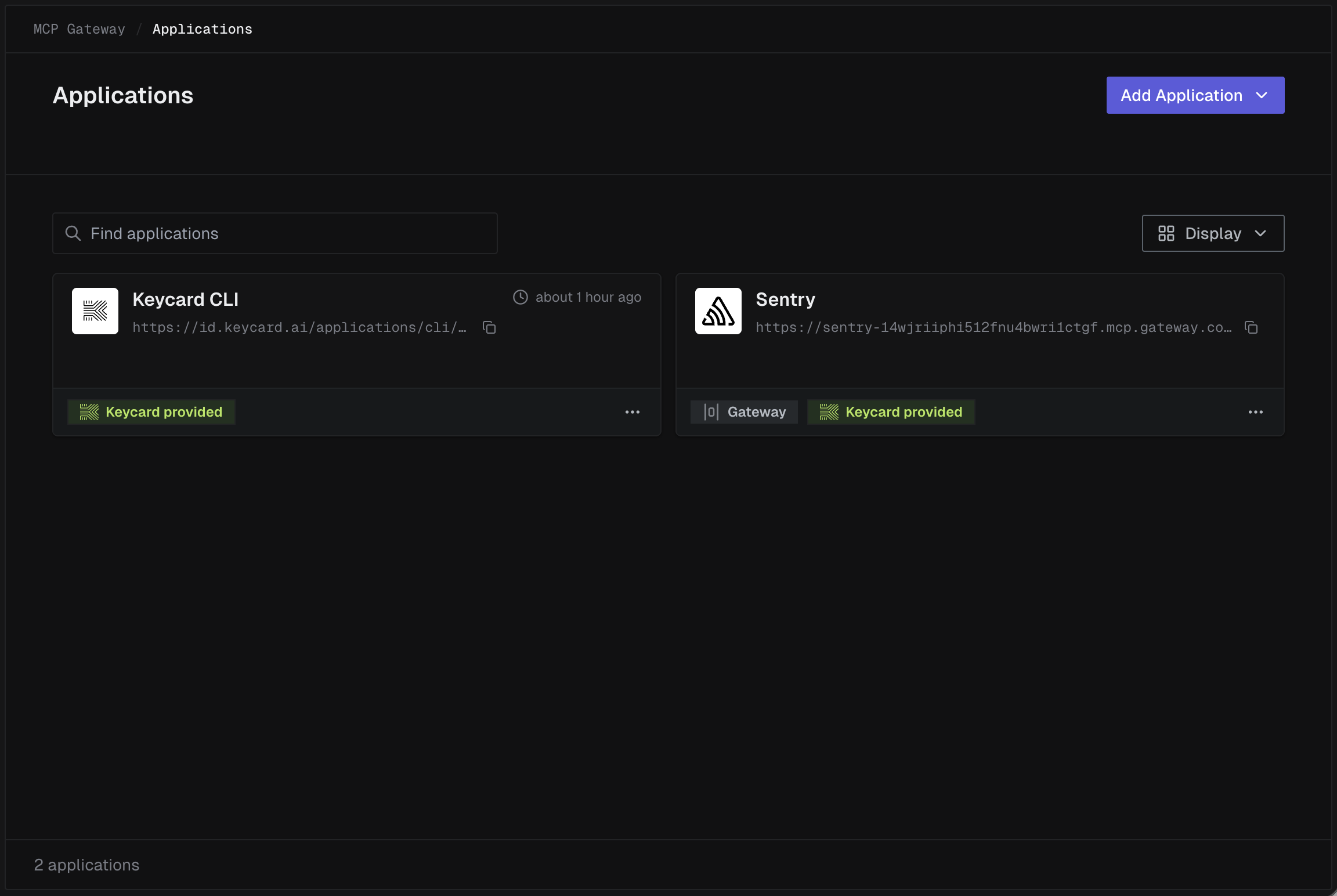This screenshot has width=1337, height=896.
Task: Click the Applications breadcrumb link
Action: (202, 28)
